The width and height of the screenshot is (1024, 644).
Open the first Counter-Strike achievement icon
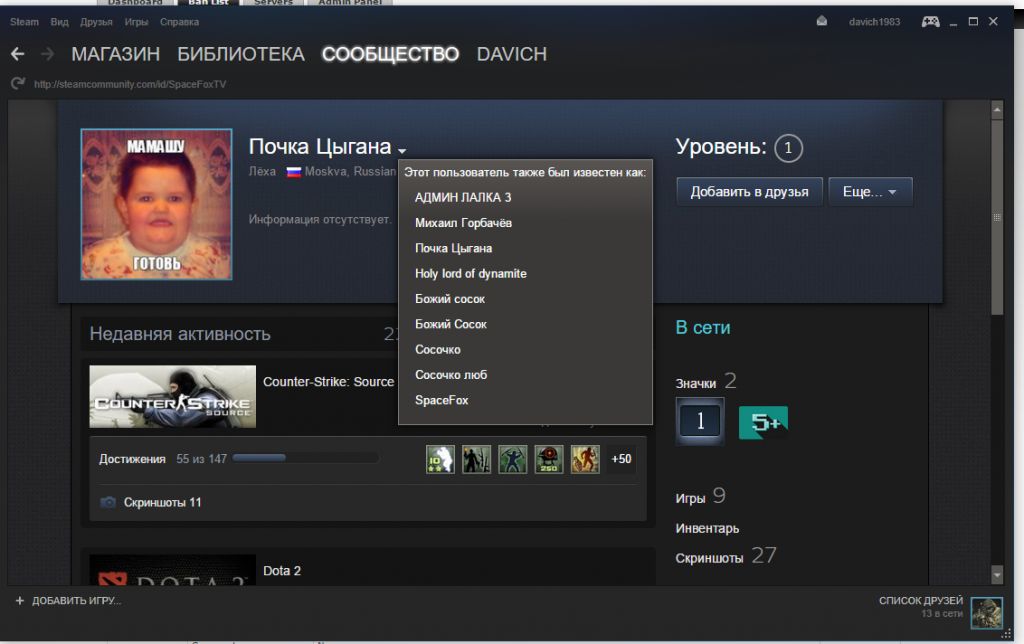click(440, 459)
